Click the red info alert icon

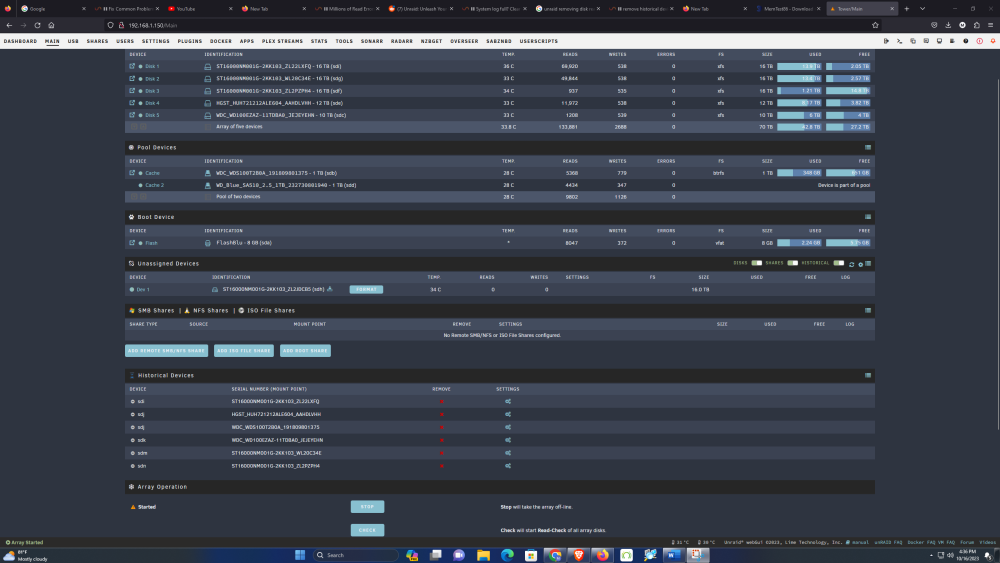click(x=980, y=41)
